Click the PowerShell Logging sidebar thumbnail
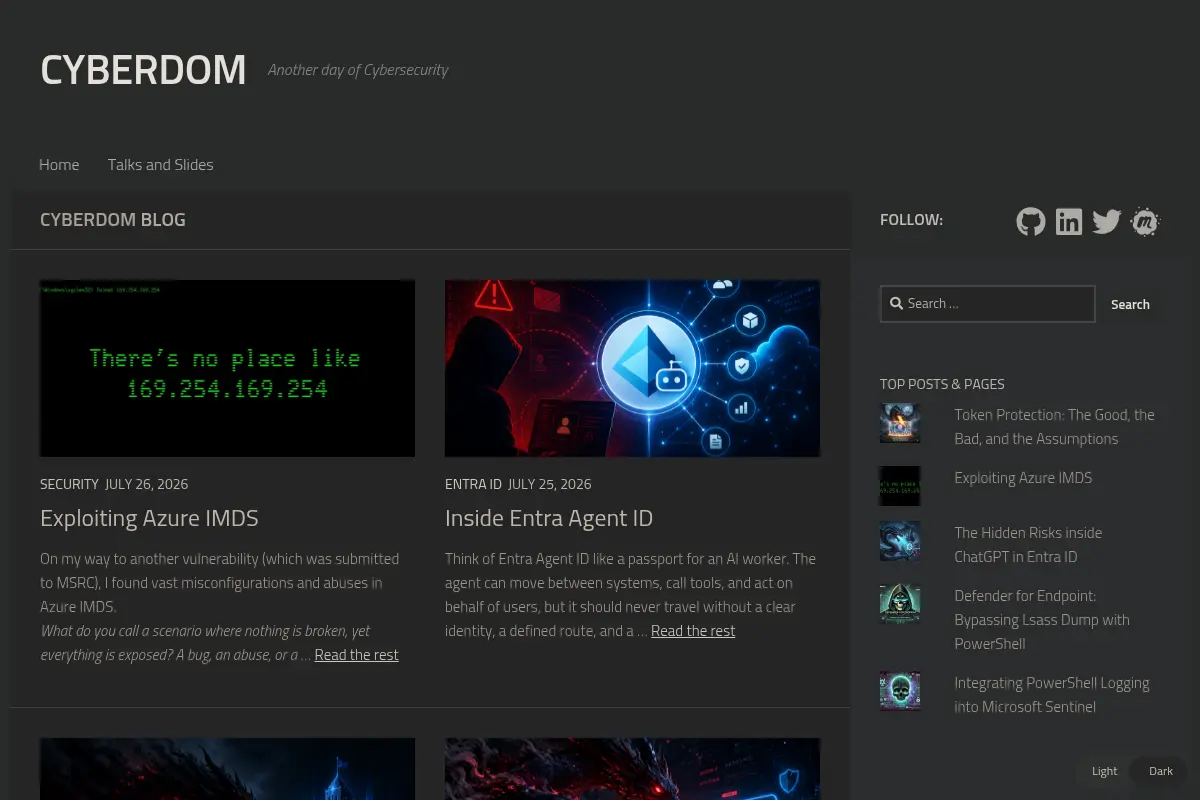 click(900, 691)
